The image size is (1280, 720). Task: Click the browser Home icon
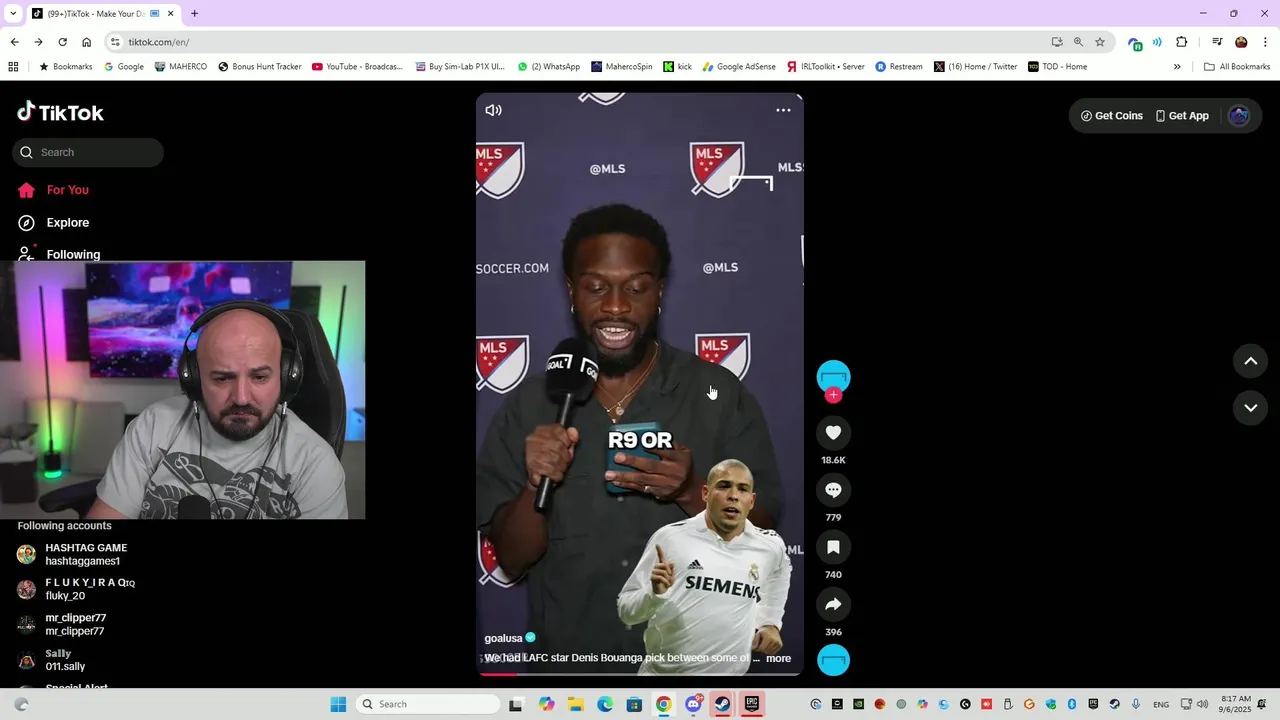[x=87, y=42]
